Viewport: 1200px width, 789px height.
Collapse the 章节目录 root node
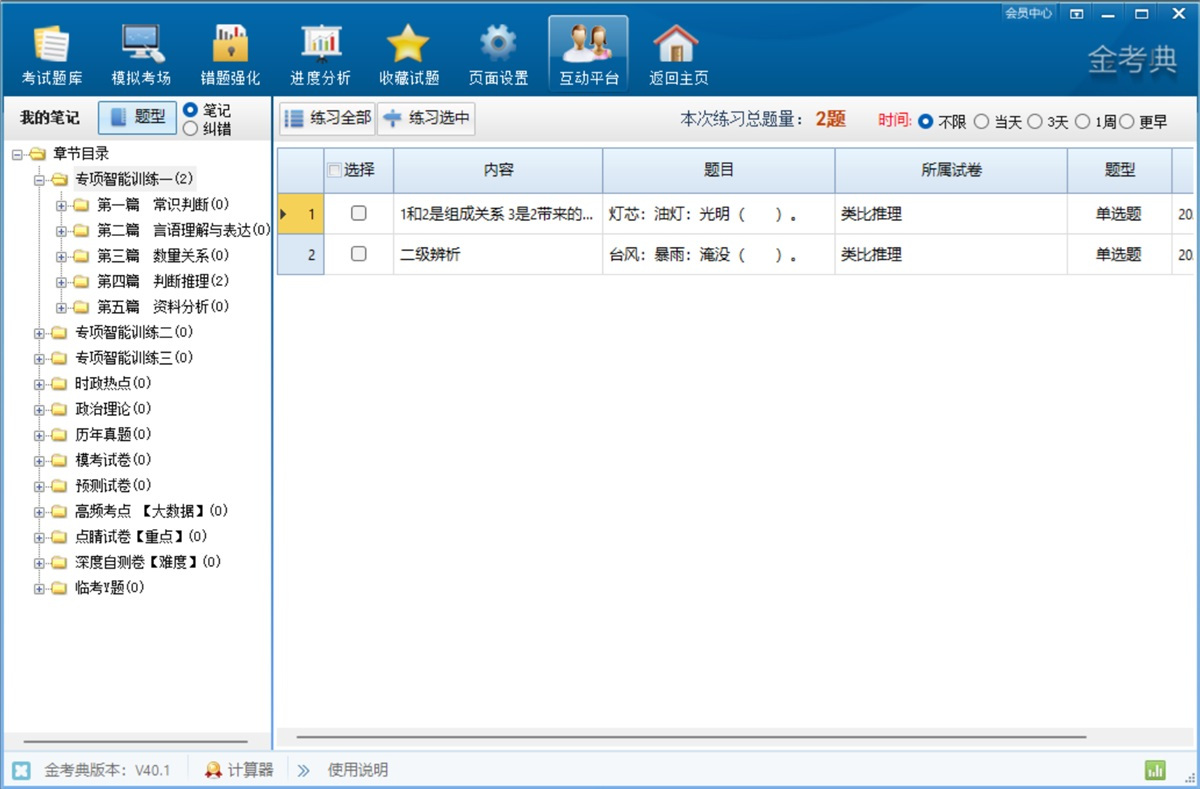(17, 154)
